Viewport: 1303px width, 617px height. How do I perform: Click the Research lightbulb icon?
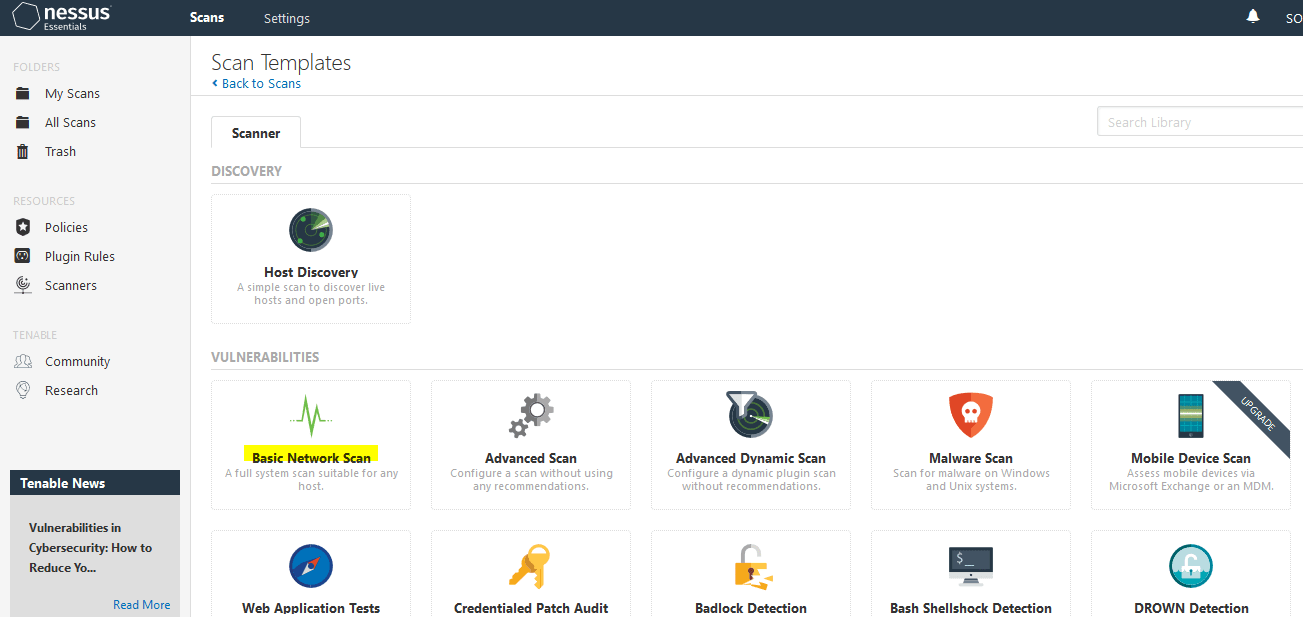coord(23,390)
